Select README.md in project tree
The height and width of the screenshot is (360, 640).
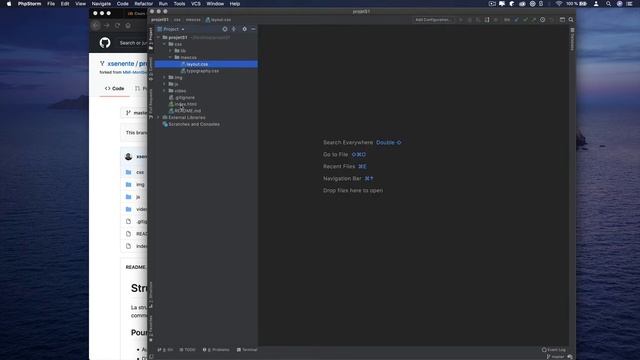[x=187, y=111]
